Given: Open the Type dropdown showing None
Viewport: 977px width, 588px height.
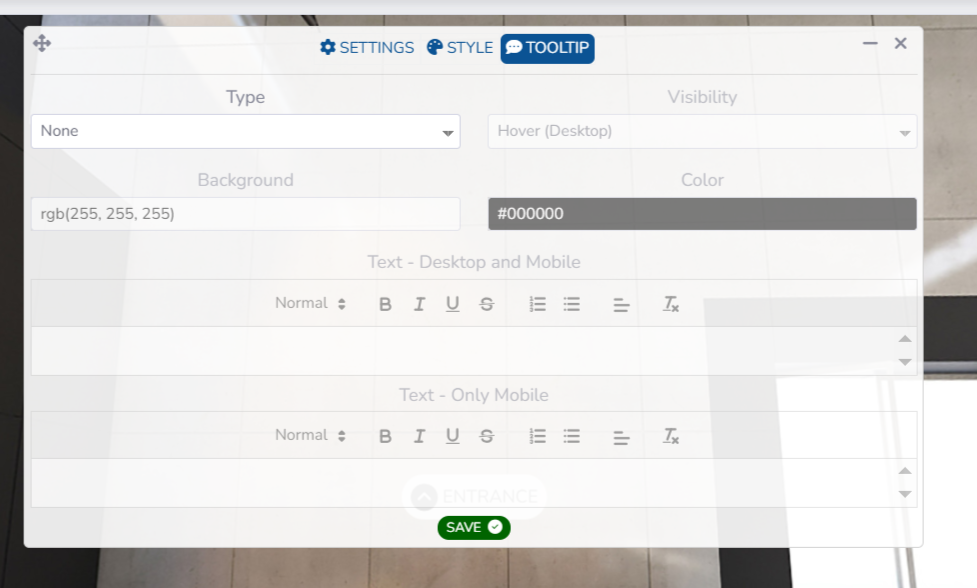Looking at the screenshot, I should (245, 131).
